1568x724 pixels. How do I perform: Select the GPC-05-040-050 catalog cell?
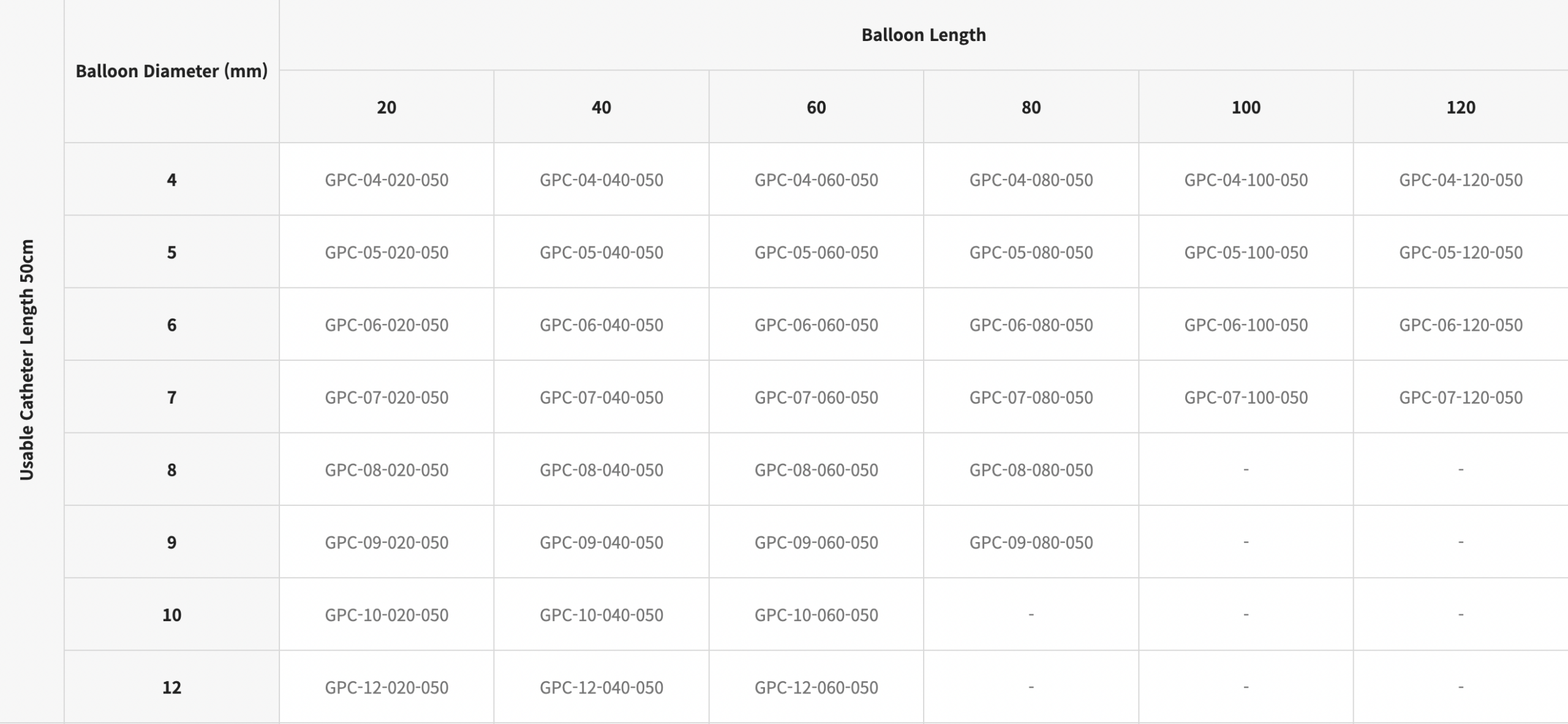[x=601, y=252]
